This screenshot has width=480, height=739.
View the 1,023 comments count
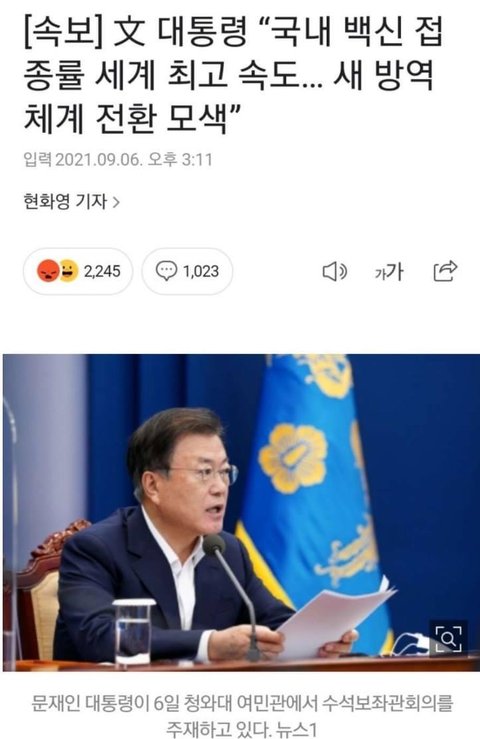click(x=201, y=271)
